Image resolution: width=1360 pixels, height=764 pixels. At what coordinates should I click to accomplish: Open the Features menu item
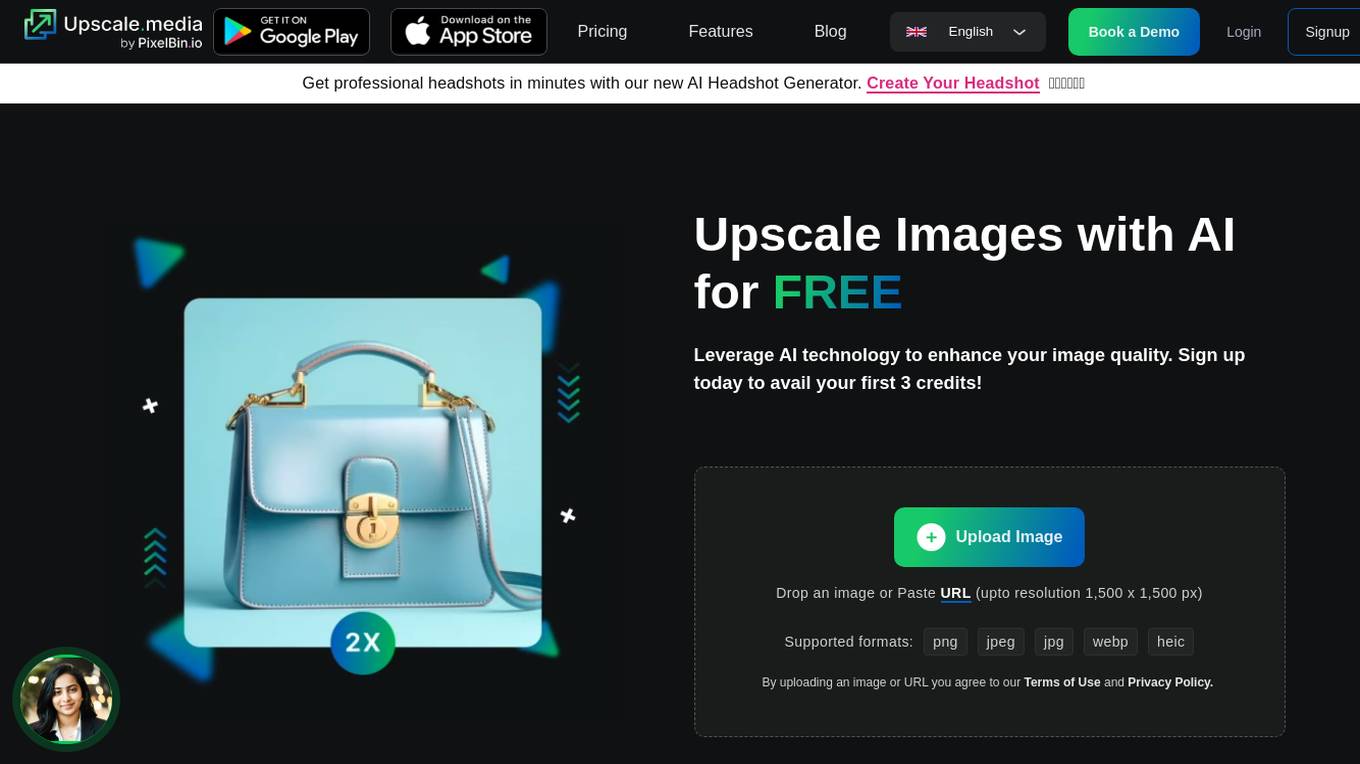(x=720, y=32)
